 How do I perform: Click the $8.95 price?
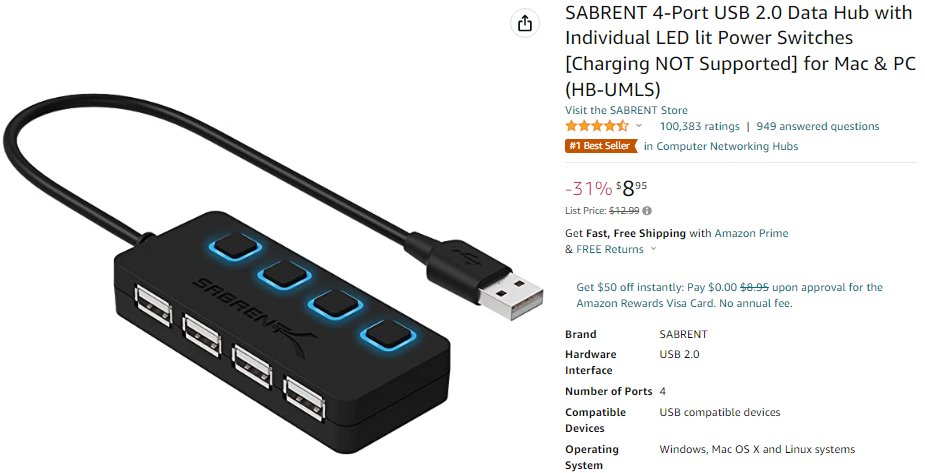(631, 188)
